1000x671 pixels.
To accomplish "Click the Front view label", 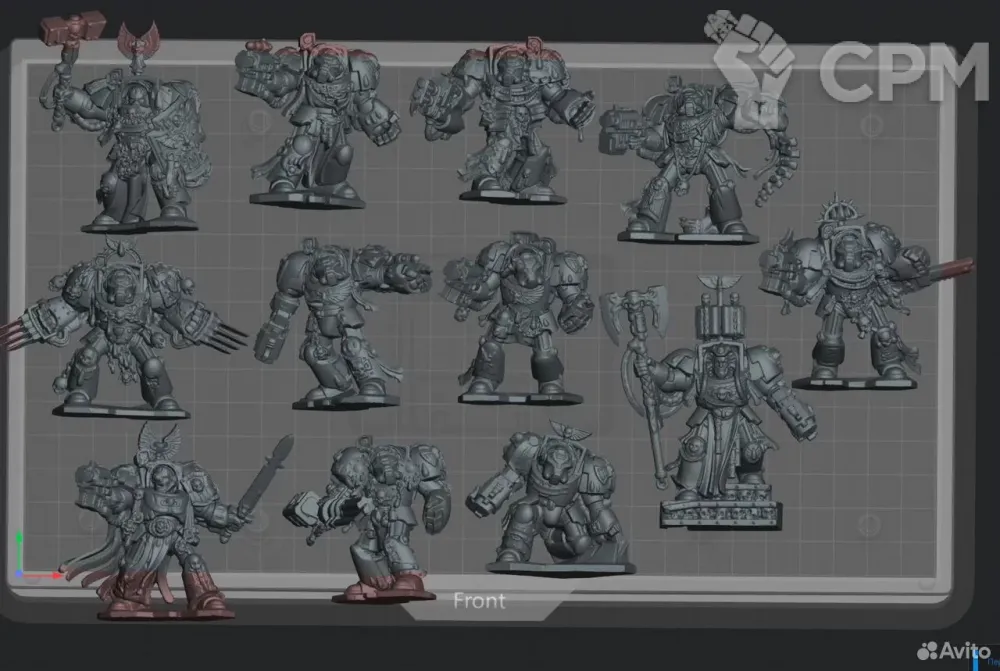I will click(x=480, y=601).
